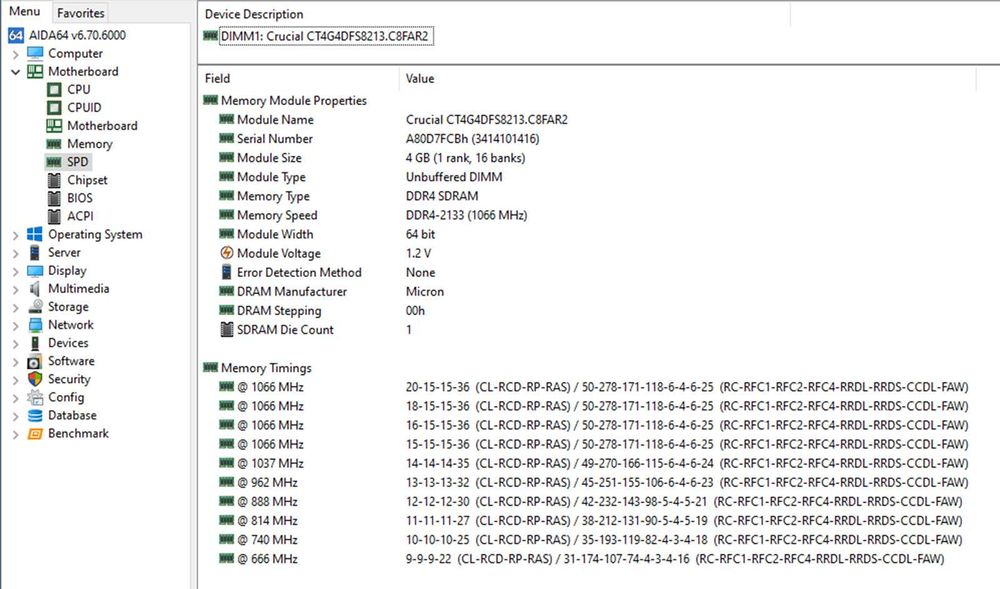Click the Network icon in tree
Screen dimensions: 1000x589
(35, 324)
